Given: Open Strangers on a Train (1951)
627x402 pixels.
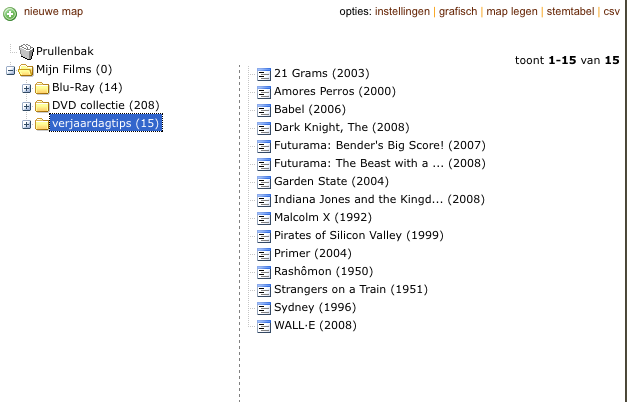Looking at the screenshot, I should click(351, 289).
